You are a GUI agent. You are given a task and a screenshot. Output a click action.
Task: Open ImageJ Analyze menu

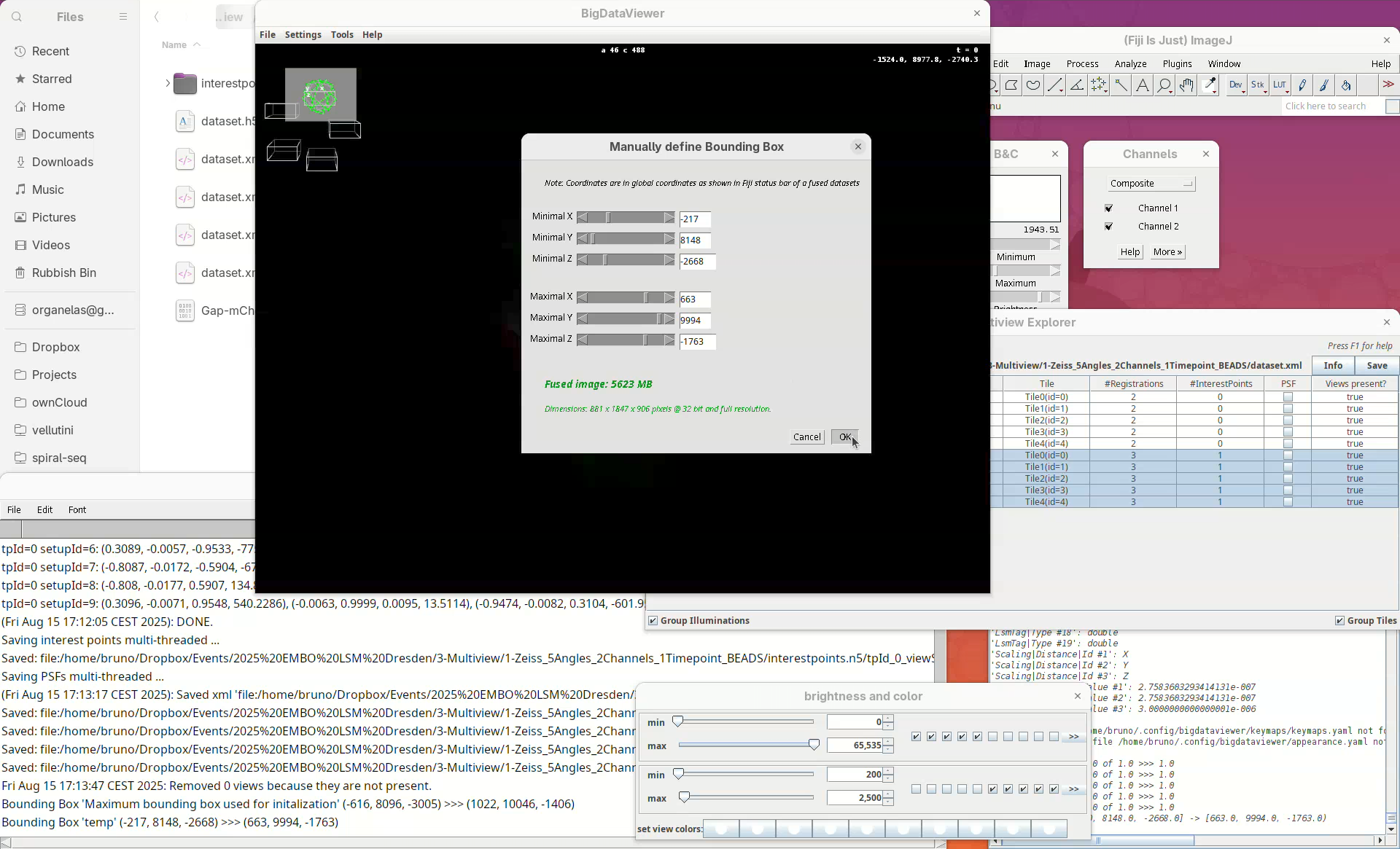(x=1130, y=64)
